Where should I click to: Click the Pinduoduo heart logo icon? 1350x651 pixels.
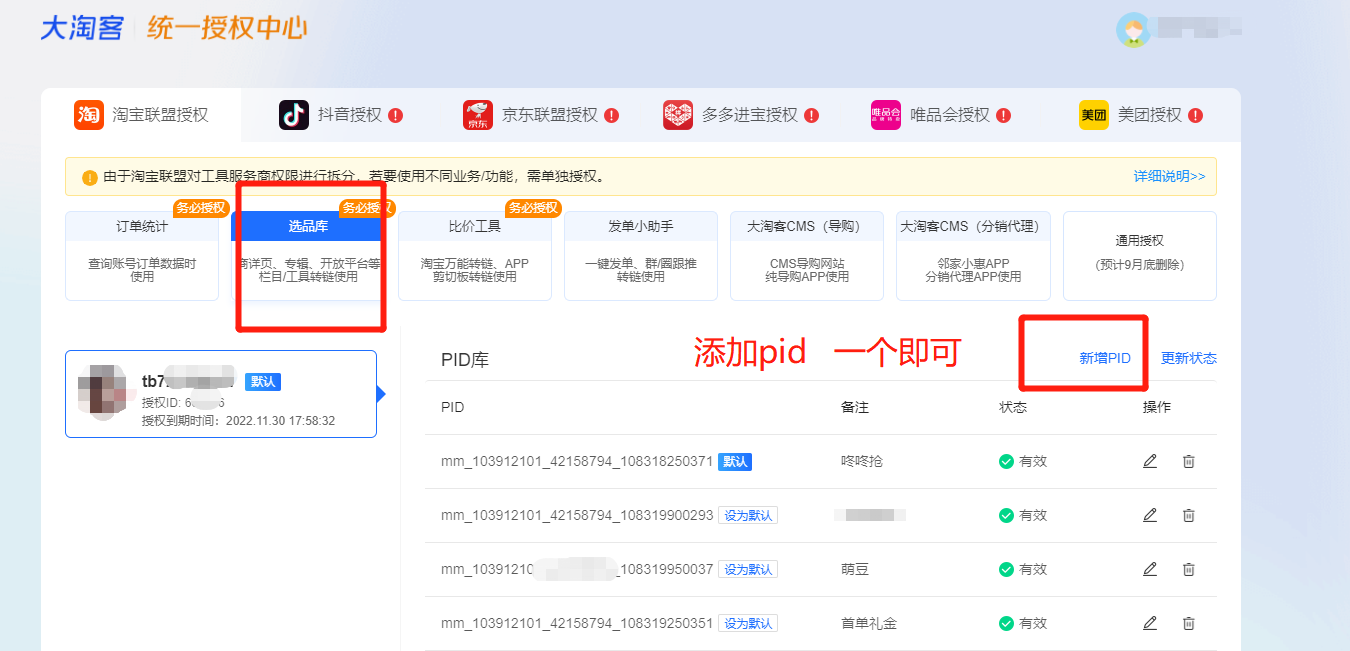[x=678, y=115]
